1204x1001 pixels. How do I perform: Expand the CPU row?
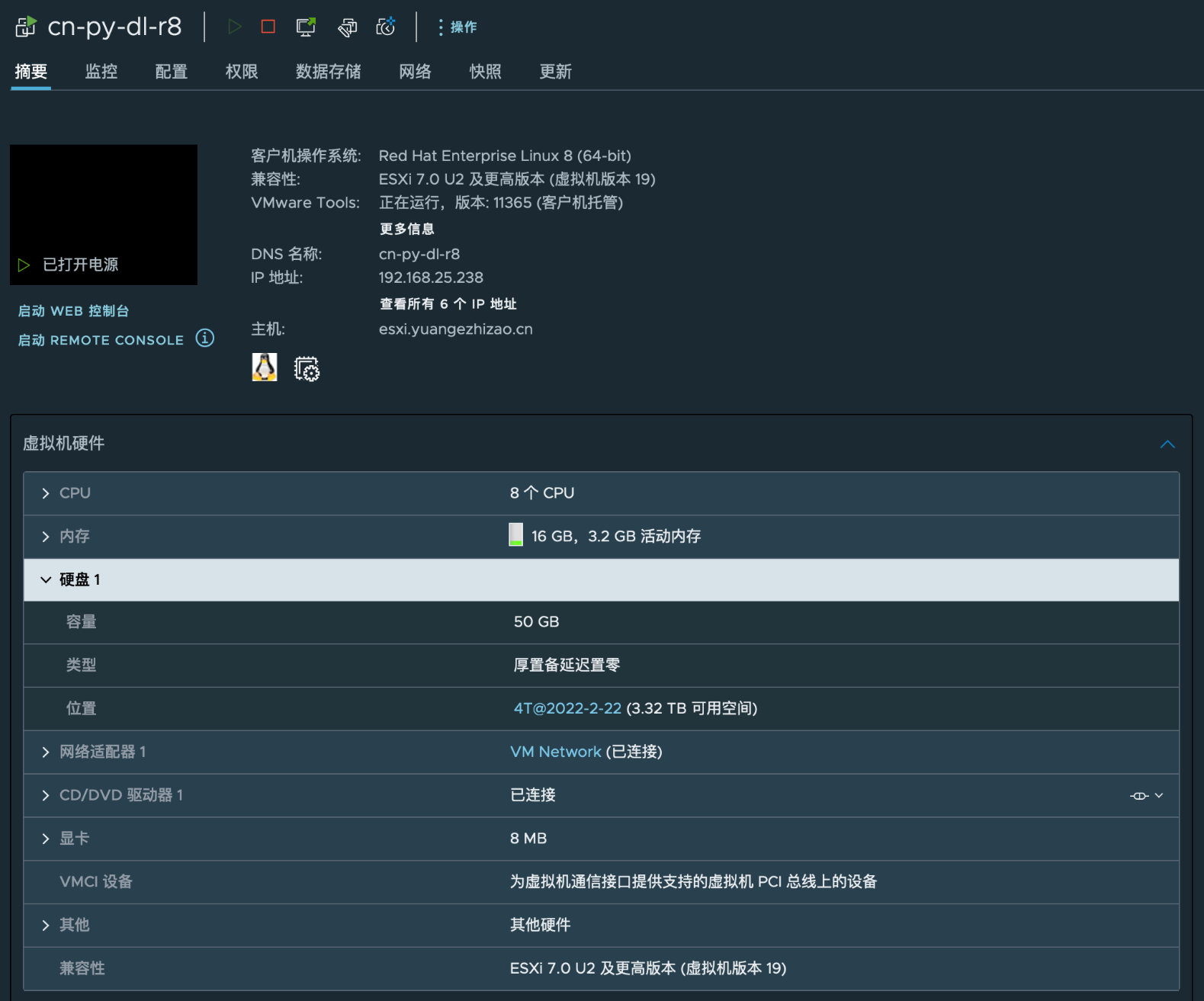pyautogui.click(x=46, y=493)
